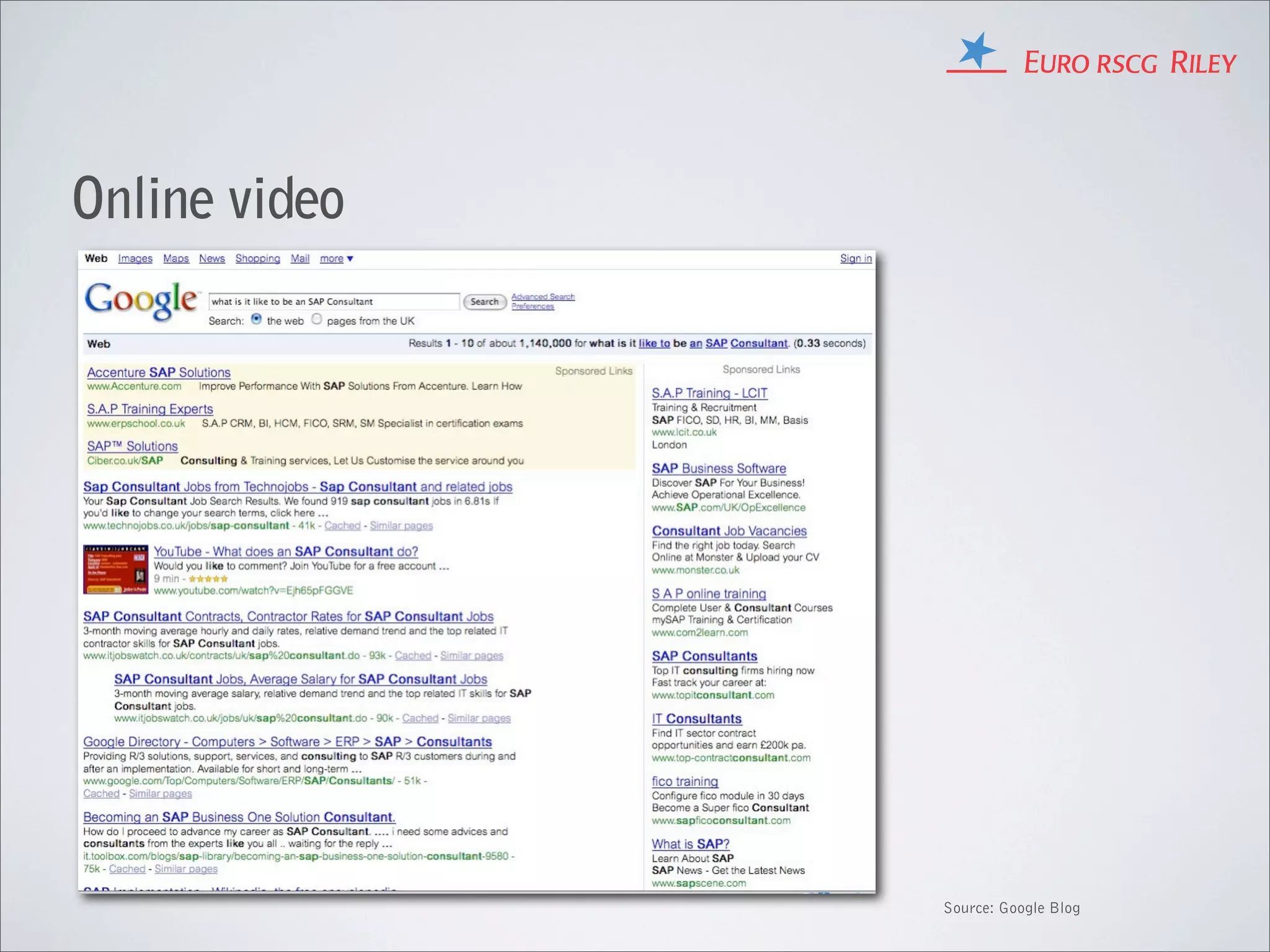Open the 'more' dropdown menu
The image size is (1270, 952).
(336, 258)
